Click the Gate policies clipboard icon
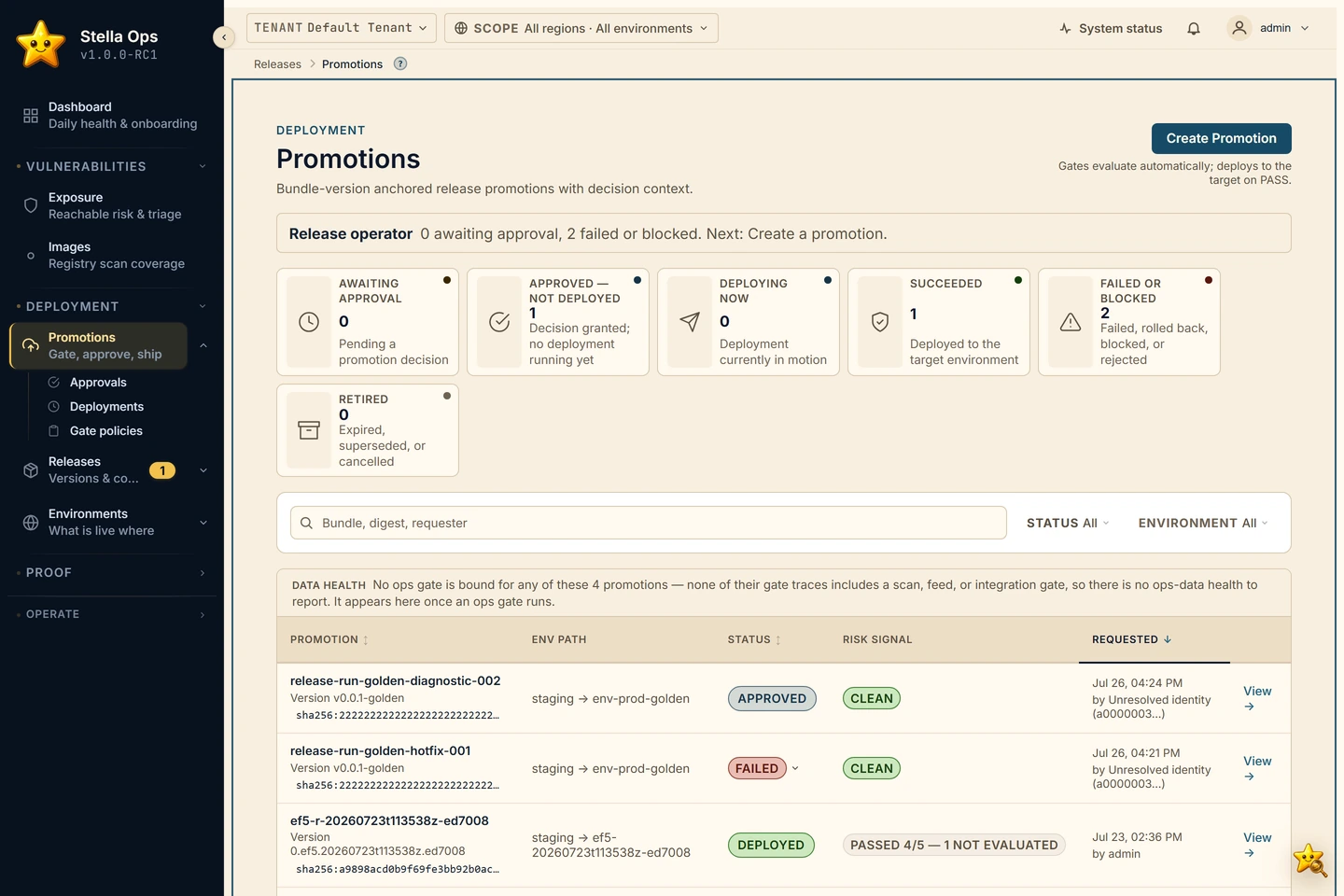The image size is (1344, 896). 53,431
